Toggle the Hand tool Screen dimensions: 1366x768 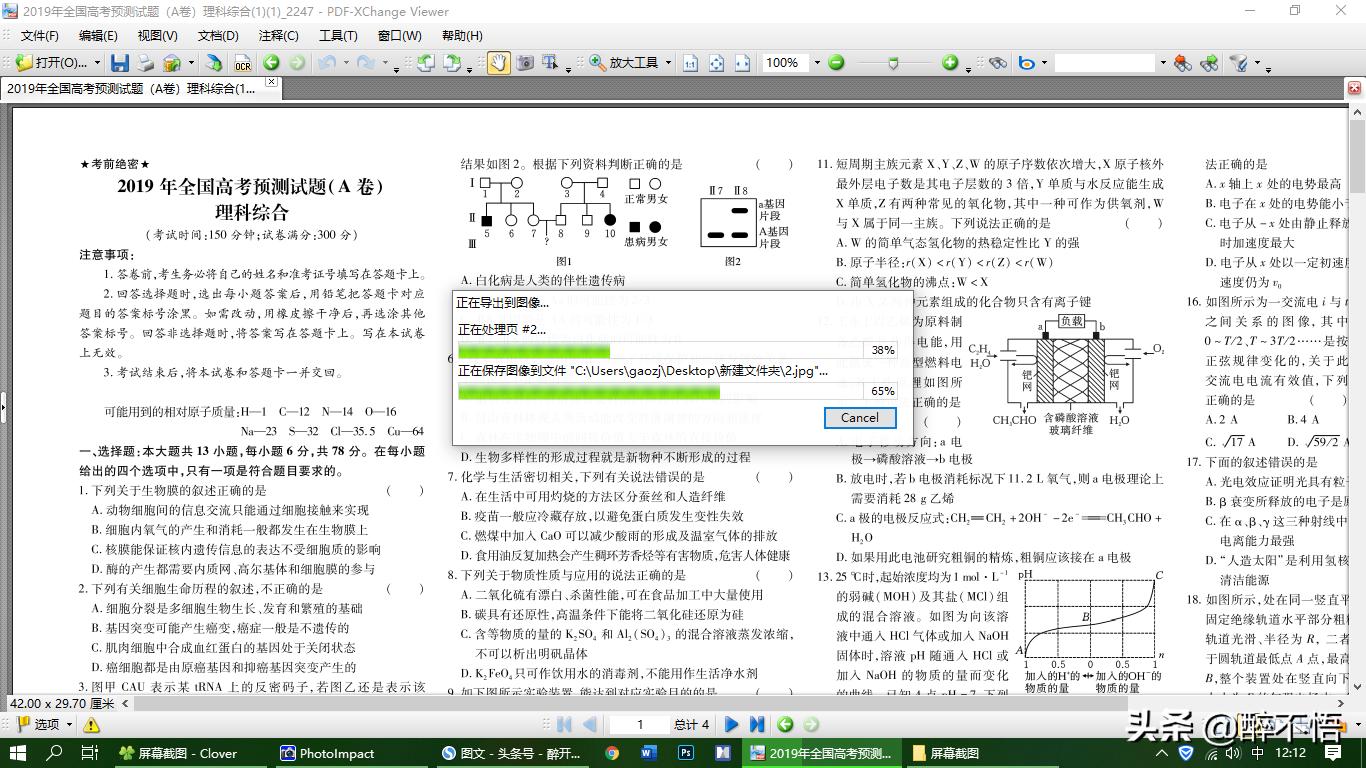pyautogui.click(x=497, y=63)
